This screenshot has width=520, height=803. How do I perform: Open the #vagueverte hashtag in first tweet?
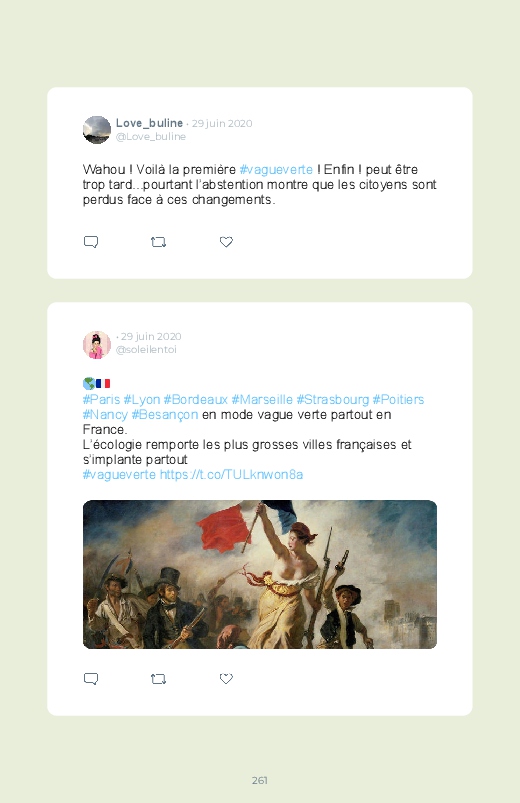pos(276,170)
